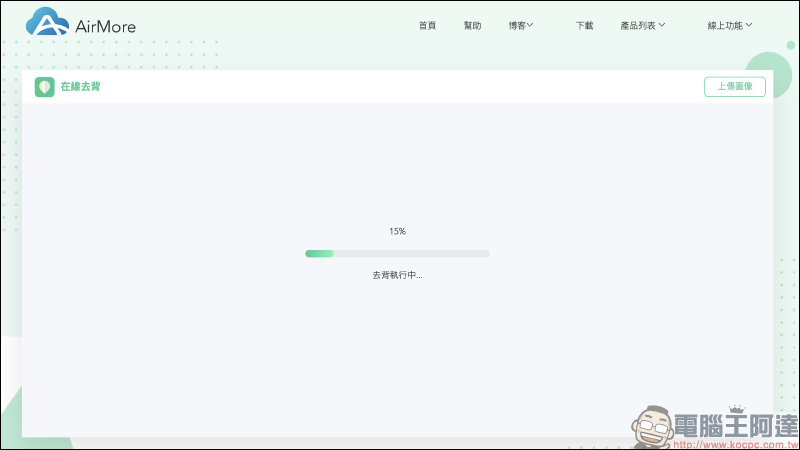Viewport: 800px width, 450px height.
Task: Click the AirMore cloud logo icon
Action: 47,23
